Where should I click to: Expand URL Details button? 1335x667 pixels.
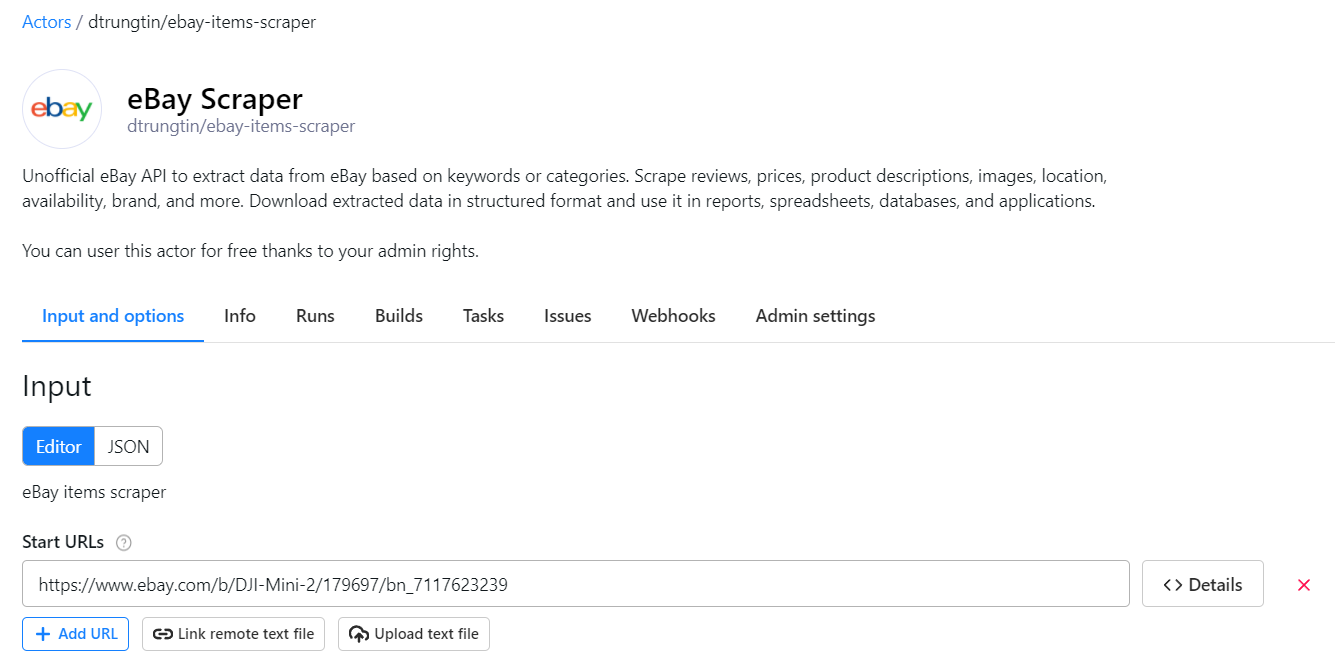[1203, 584]
